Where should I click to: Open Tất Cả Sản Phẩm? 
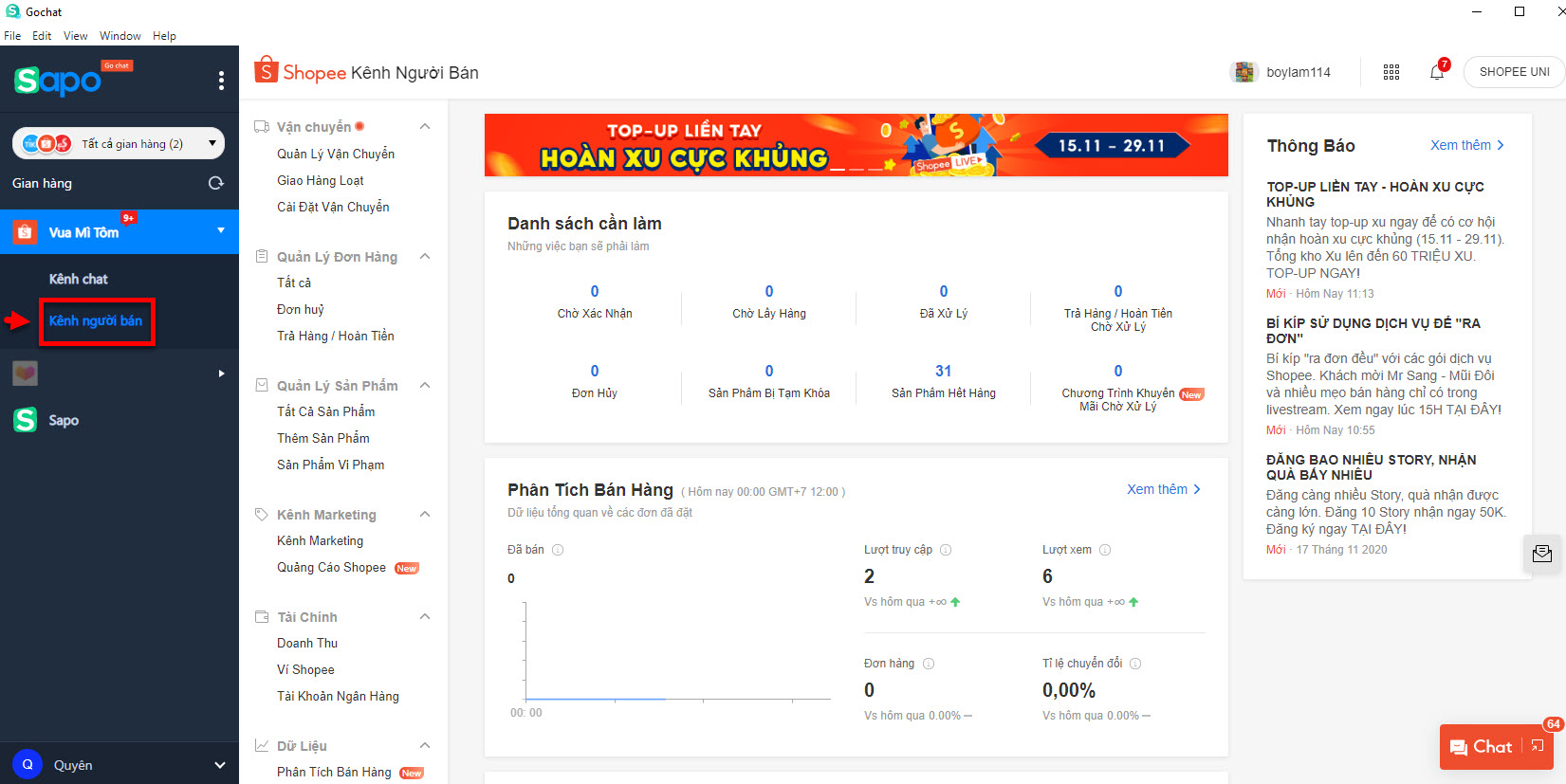(326, 411)
